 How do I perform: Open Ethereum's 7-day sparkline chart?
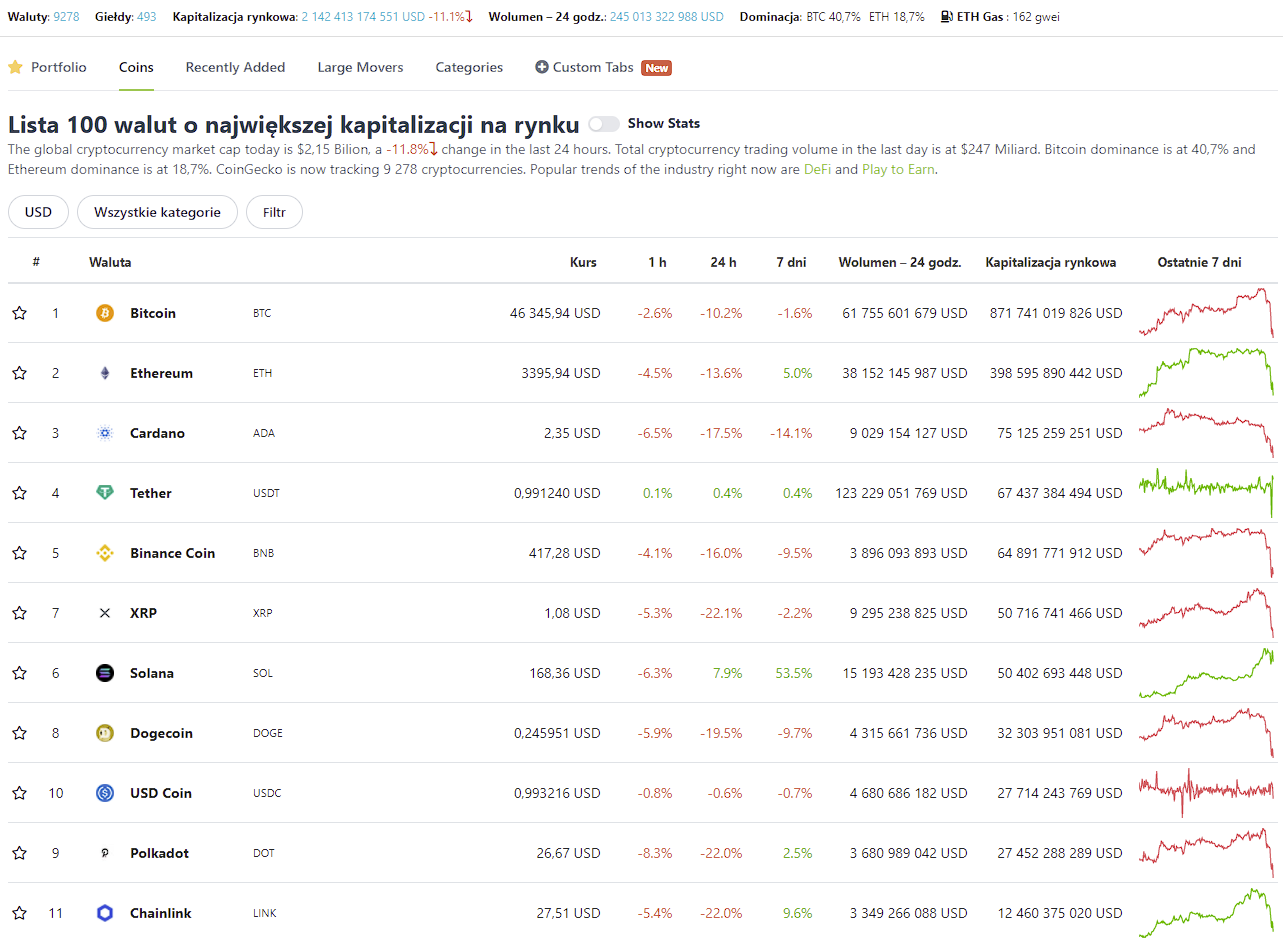[1206, 373]
